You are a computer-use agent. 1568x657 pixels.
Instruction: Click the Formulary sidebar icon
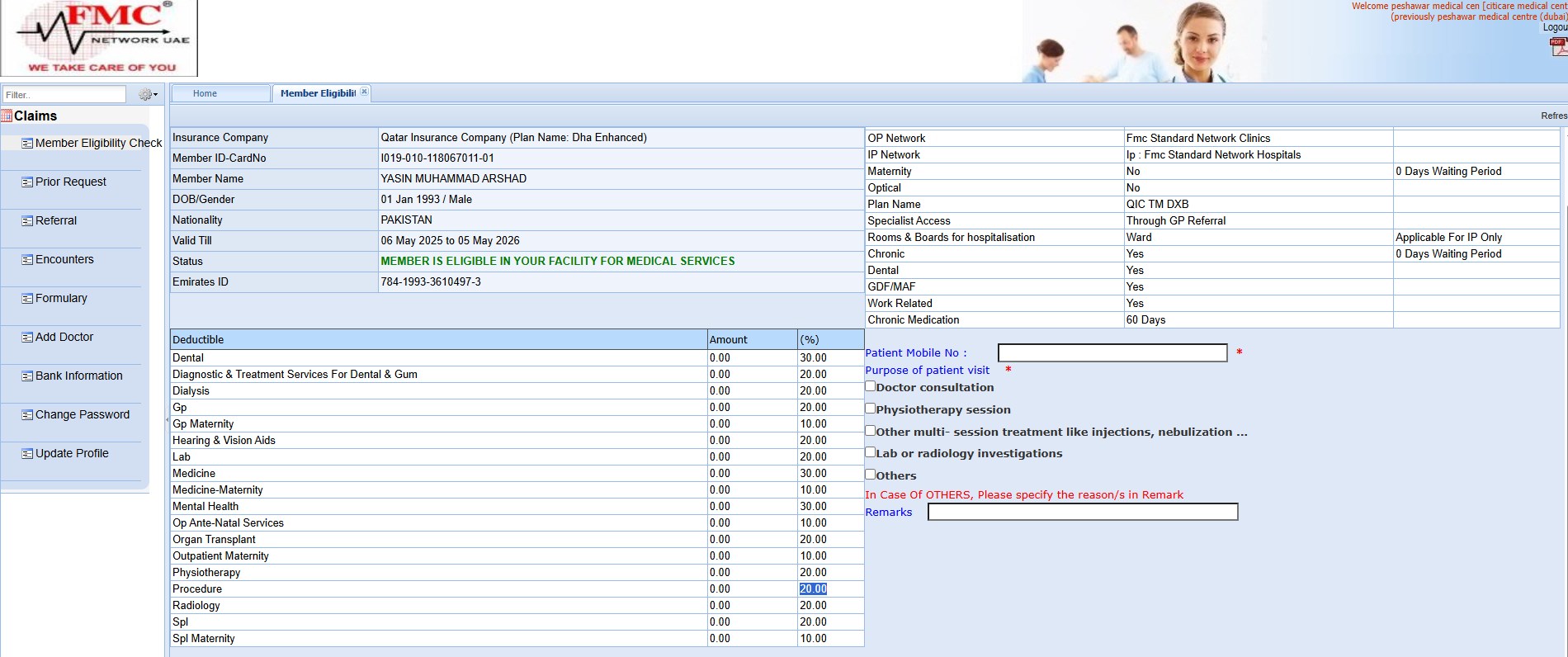[x=27, y=299]
